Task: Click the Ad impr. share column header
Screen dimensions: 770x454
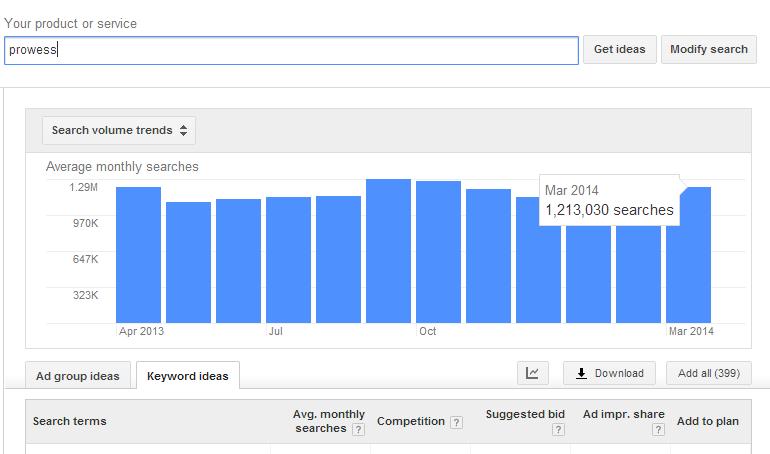Action: (x=624, y=414)
